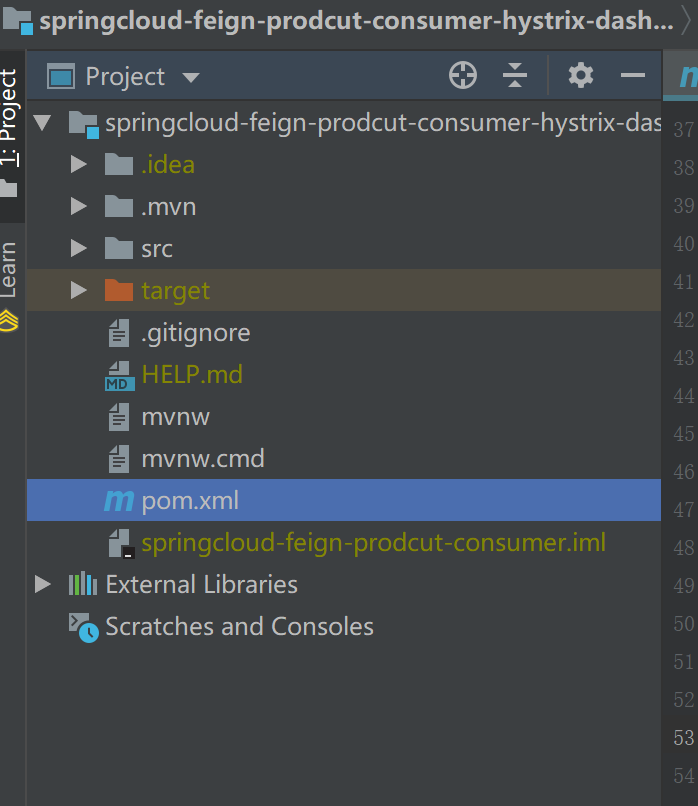This screenshot has width=698, height=806.
Task: Click the mvnw file icon
Action: [x=119, y=416]
